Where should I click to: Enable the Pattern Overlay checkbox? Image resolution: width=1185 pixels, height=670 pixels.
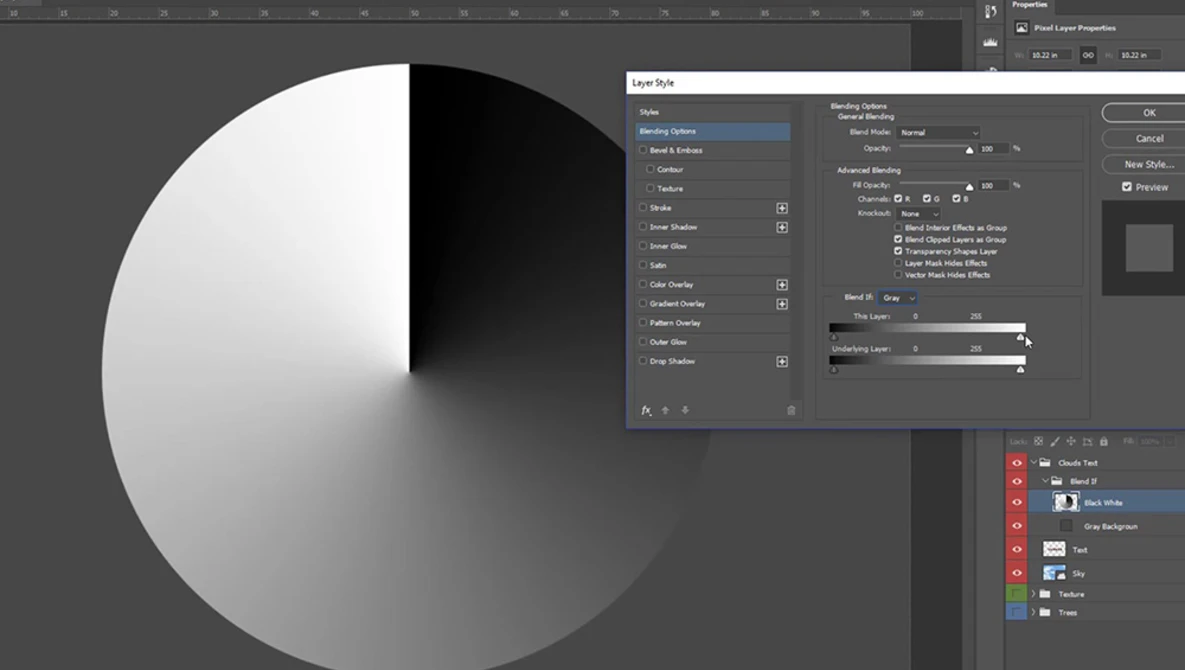(643, 323)
